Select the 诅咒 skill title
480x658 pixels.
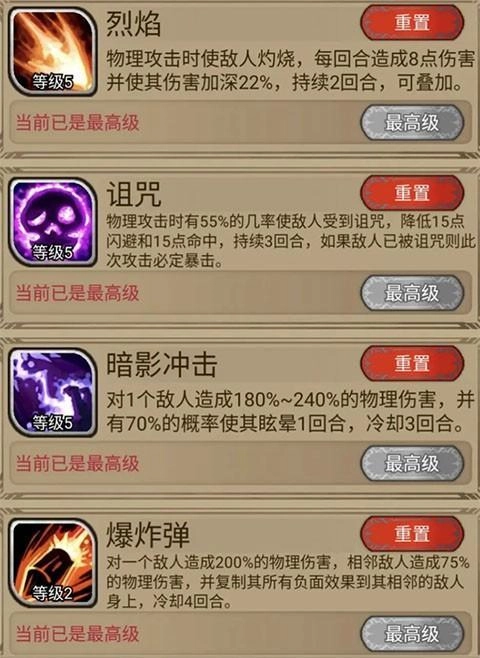tap(133, 194)
